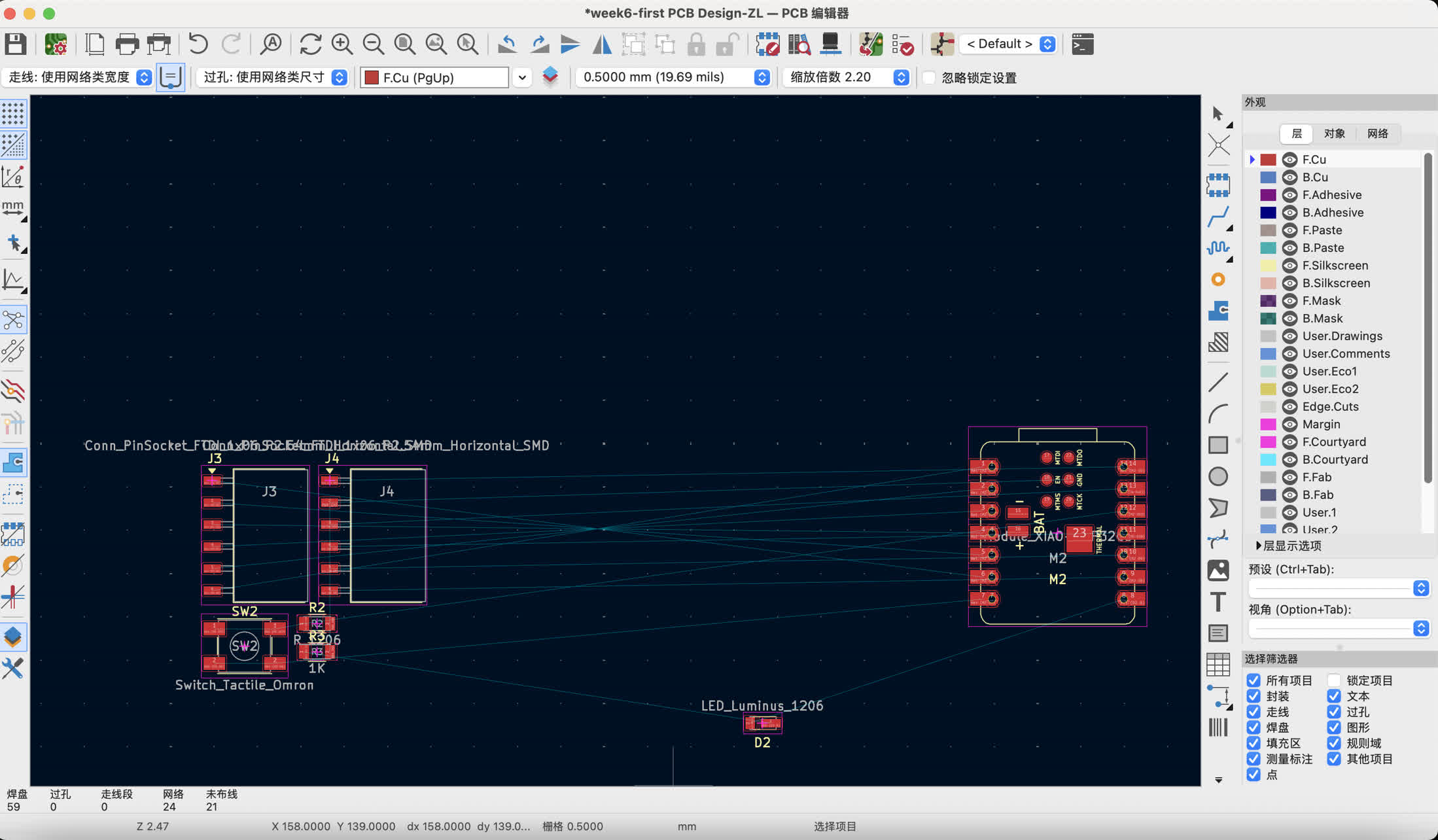Open the 缩放倍数 2.20 zoom dropdown
Image resolution: width=1438 pixels, height=840 pixels.
click(x=846, y=77)
